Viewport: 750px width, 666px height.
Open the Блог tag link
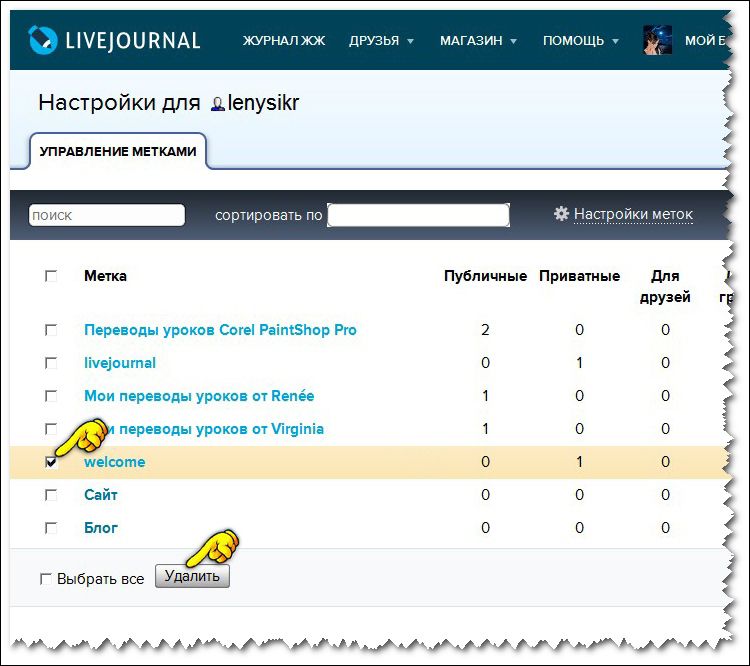tap(101, 528)
